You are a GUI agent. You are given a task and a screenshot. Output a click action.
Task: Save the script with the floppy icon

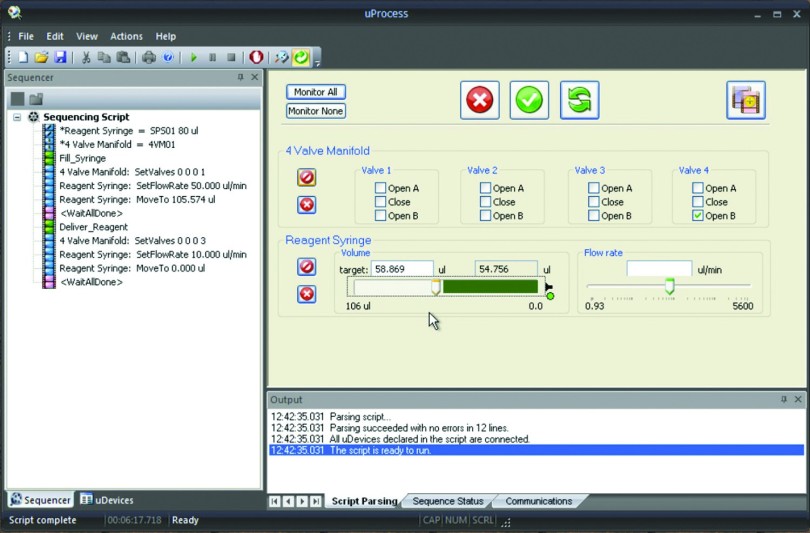tap(60, 57)
